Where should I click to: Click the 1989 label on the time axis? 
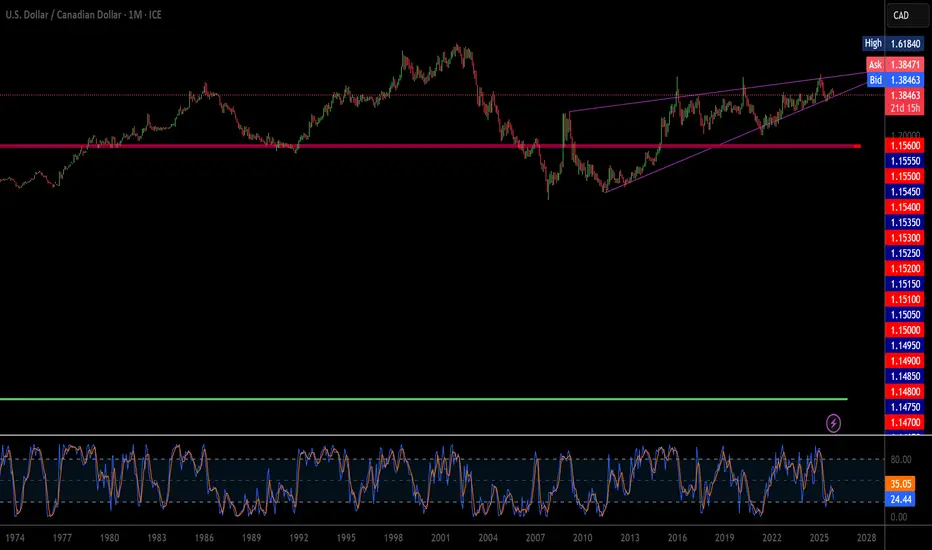click(x=251, y=538)
